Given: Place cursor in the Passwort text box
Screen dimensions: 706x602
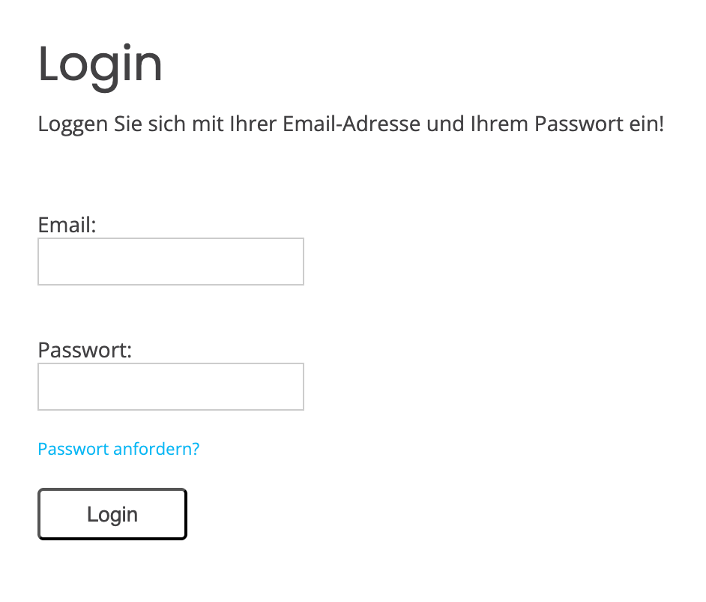Looking at the screenshot, I should (x=170, y=386).
